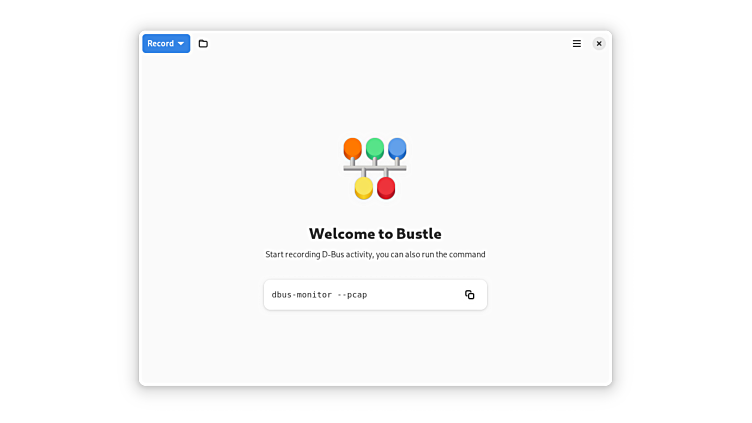Viewport: 752px width, 423px height.
Task: Click the green node in Bustle logo
Action: point(375,149)
